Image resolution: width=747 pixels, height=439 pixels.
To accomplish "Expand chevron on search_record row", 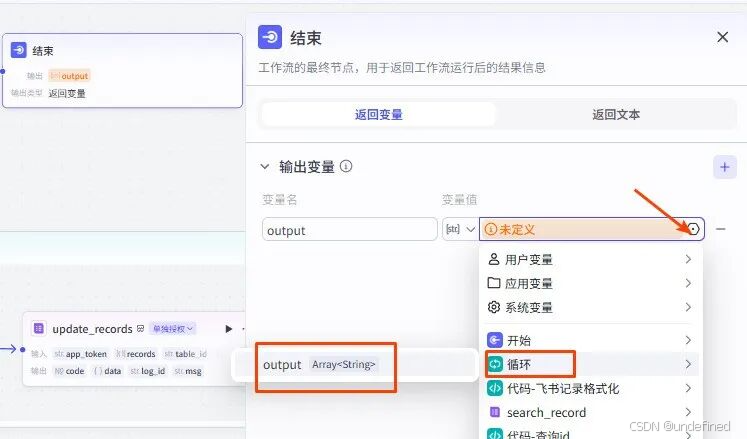I will point(688,412).
